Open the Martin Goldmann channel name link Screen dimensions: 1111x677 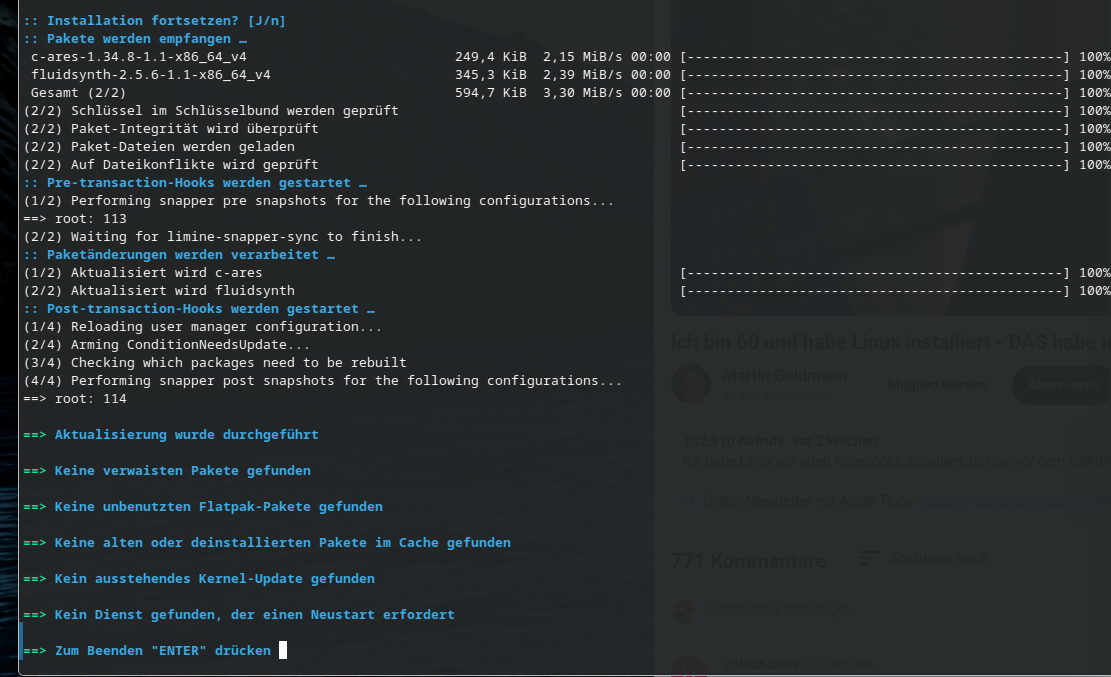click(x=784, y=376)
